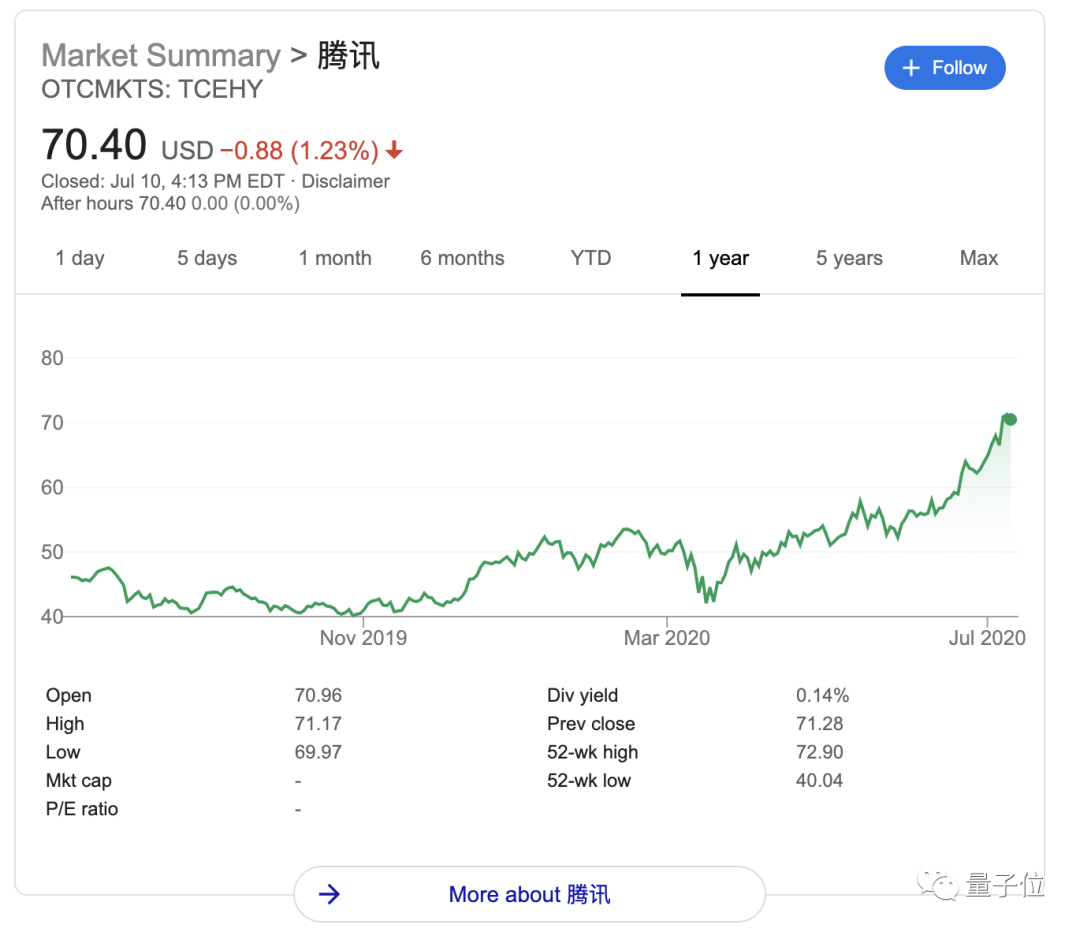Click the Div yield value 0.14%
Image resolution: width=1080 pixels, height=932 pixels.
822,695
